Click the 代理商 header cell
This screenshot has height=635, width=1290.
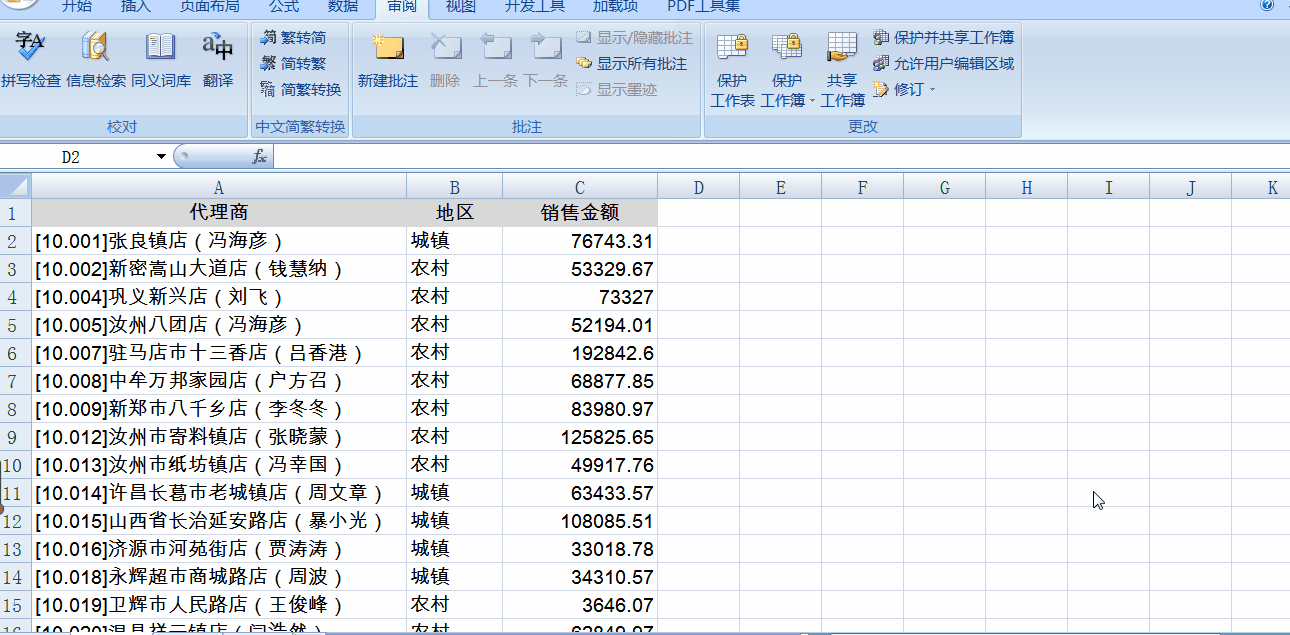click(219, 213)
